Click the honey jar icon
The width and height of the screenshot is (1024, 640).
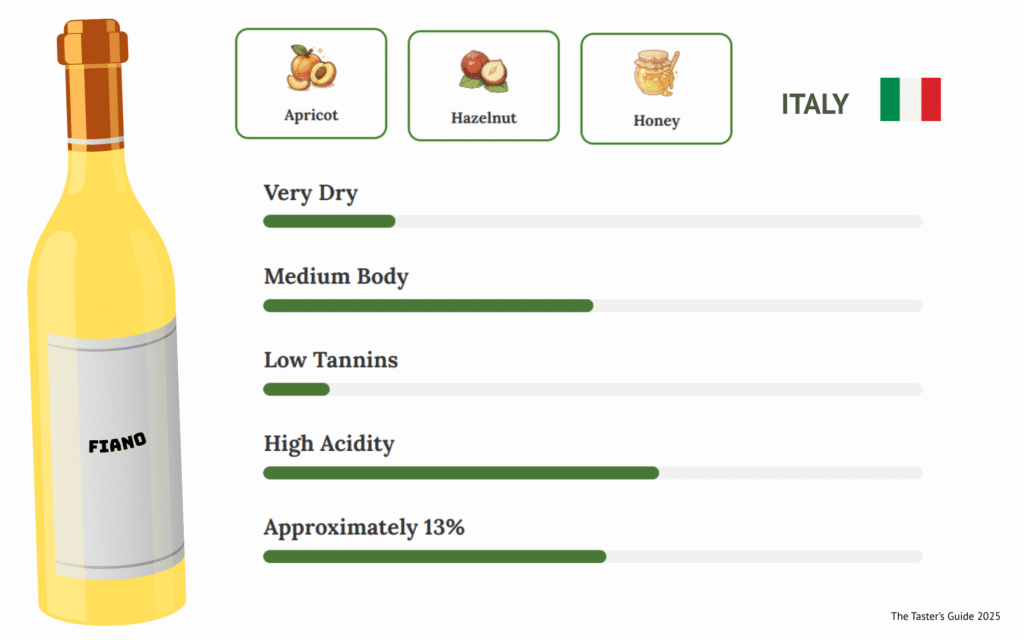656,73
